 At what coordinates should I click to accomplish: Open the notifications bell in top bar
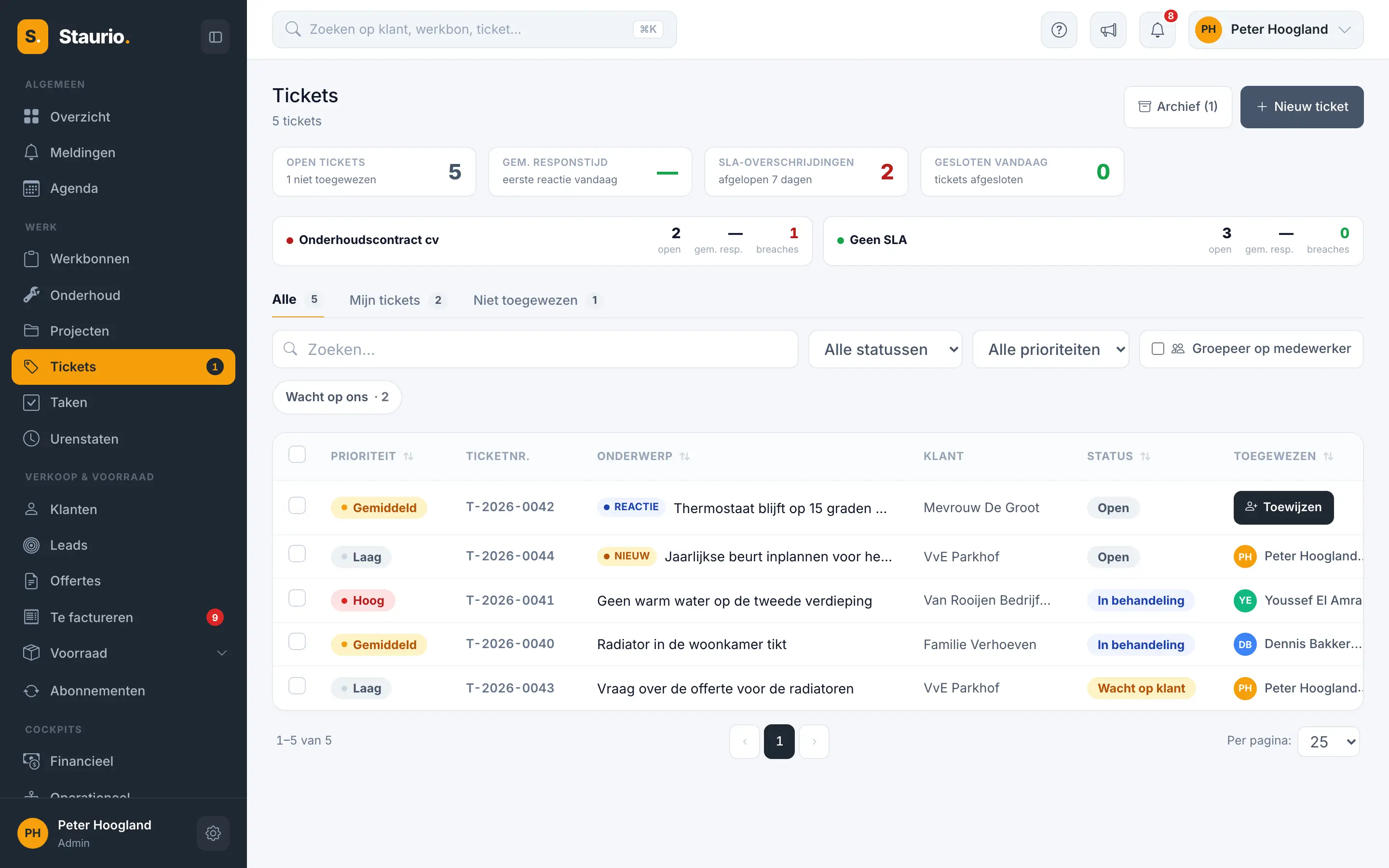(x=1157, y=30)
